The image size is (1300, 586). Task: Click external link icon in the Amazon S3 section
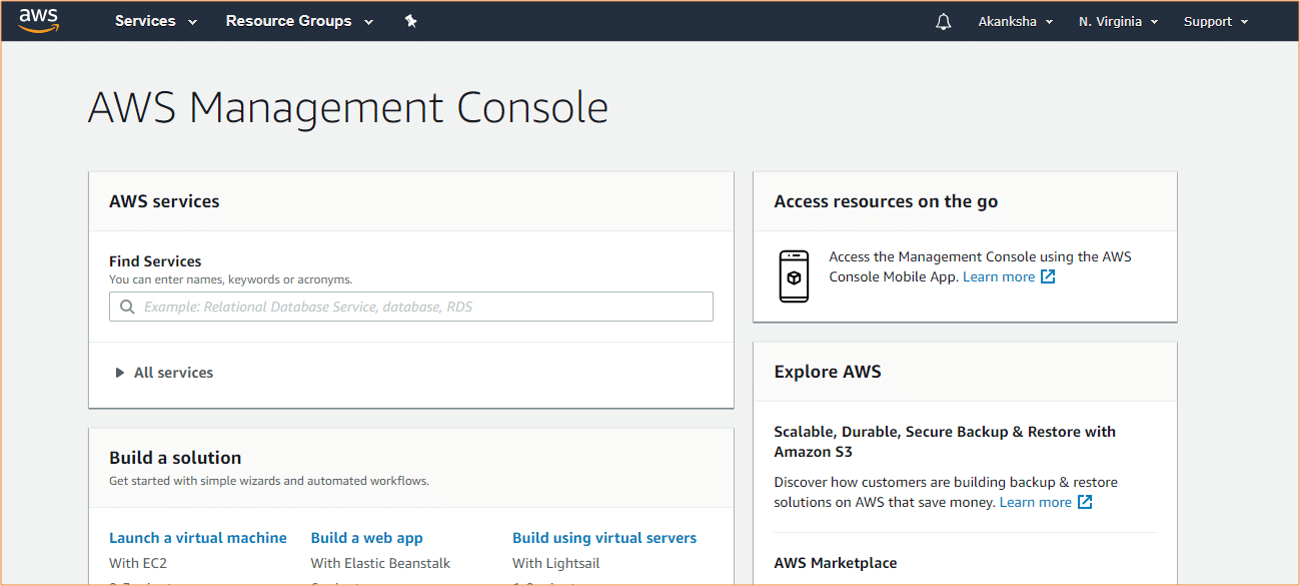click(1085, 502)
